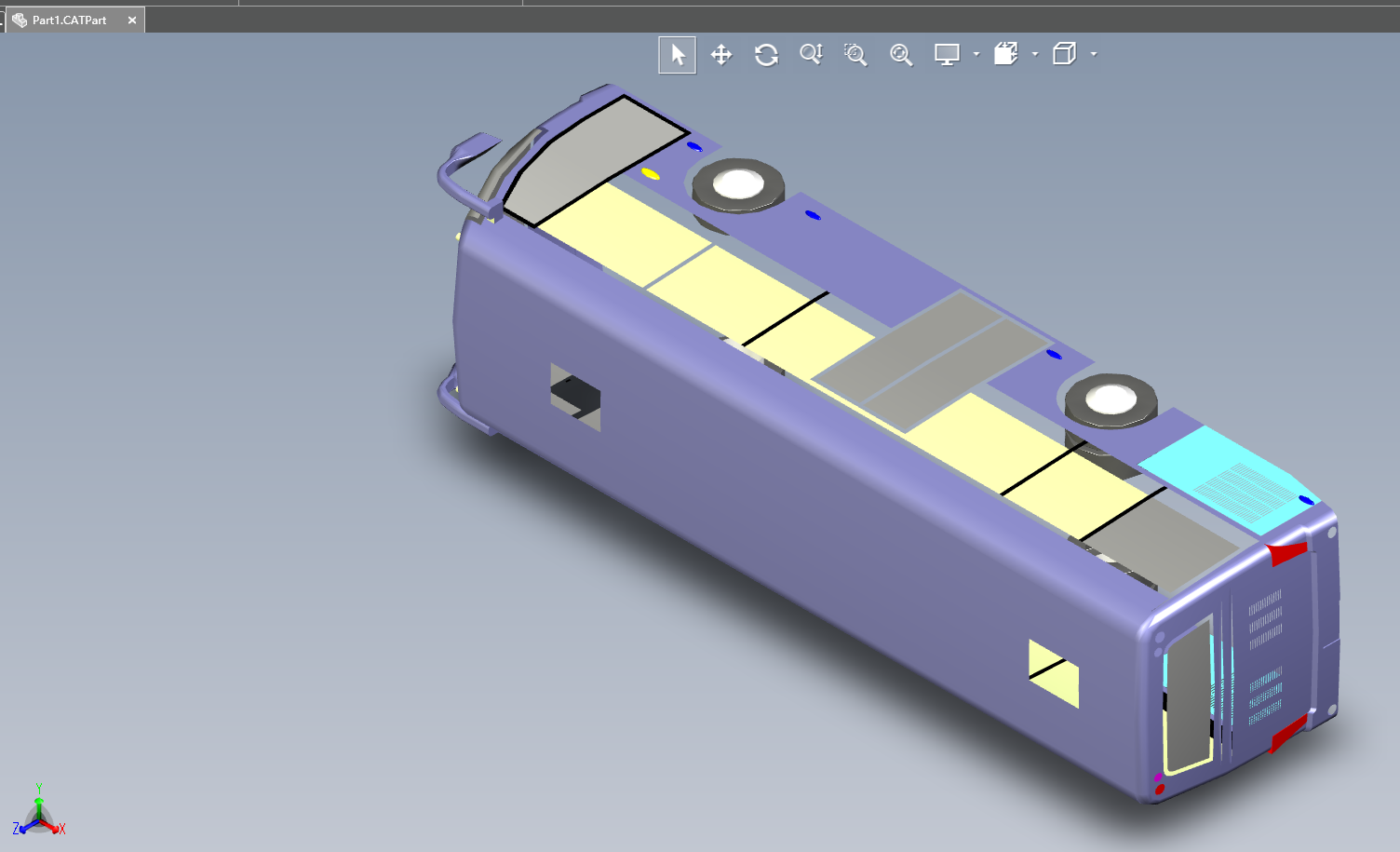Click the wireframe cube view icon
Screen dimensions: 1400x852
tap(1065, 54)
